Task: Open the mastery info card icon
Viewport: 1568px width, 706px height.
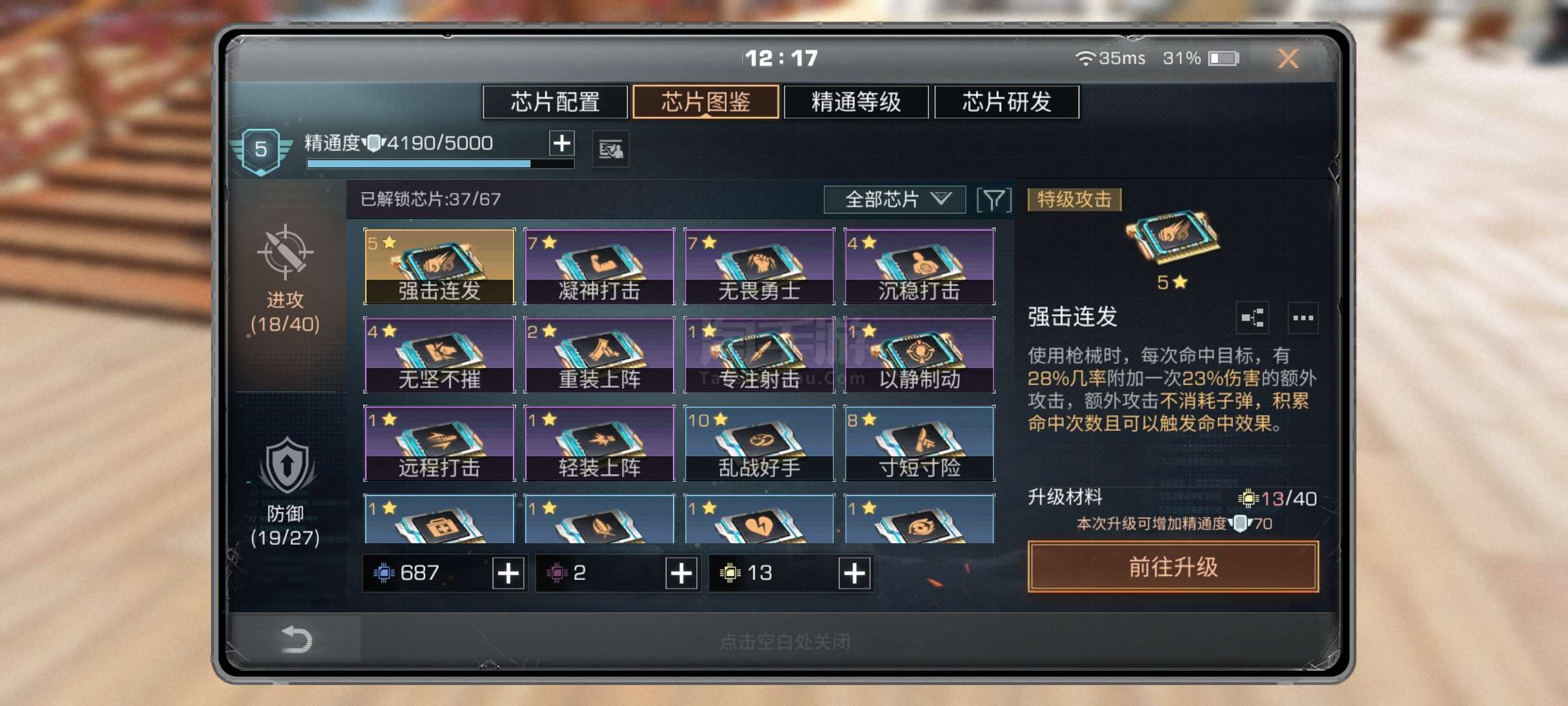Action: coord(611,150)
